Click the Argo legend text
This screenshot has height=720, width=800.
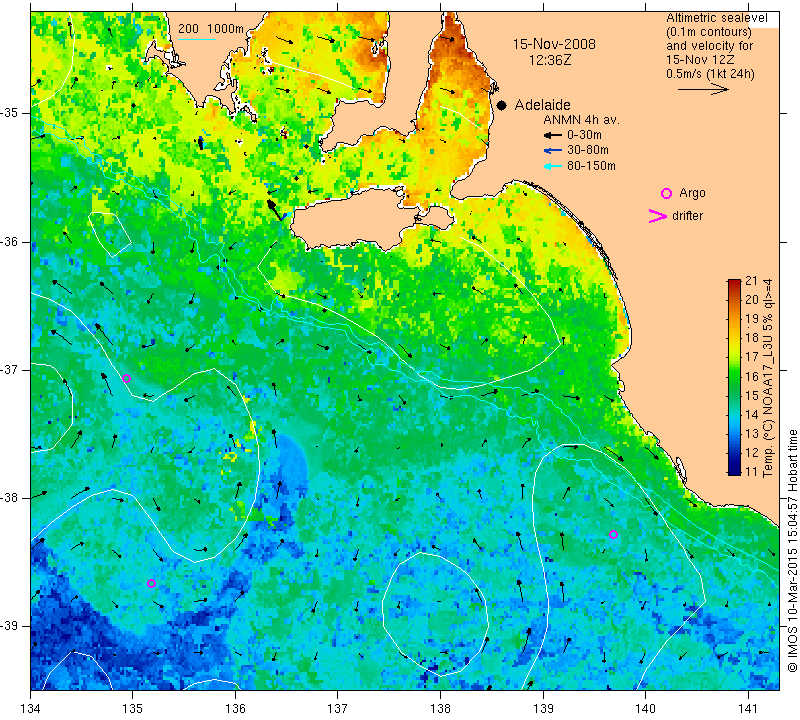(x=692, y=193)
